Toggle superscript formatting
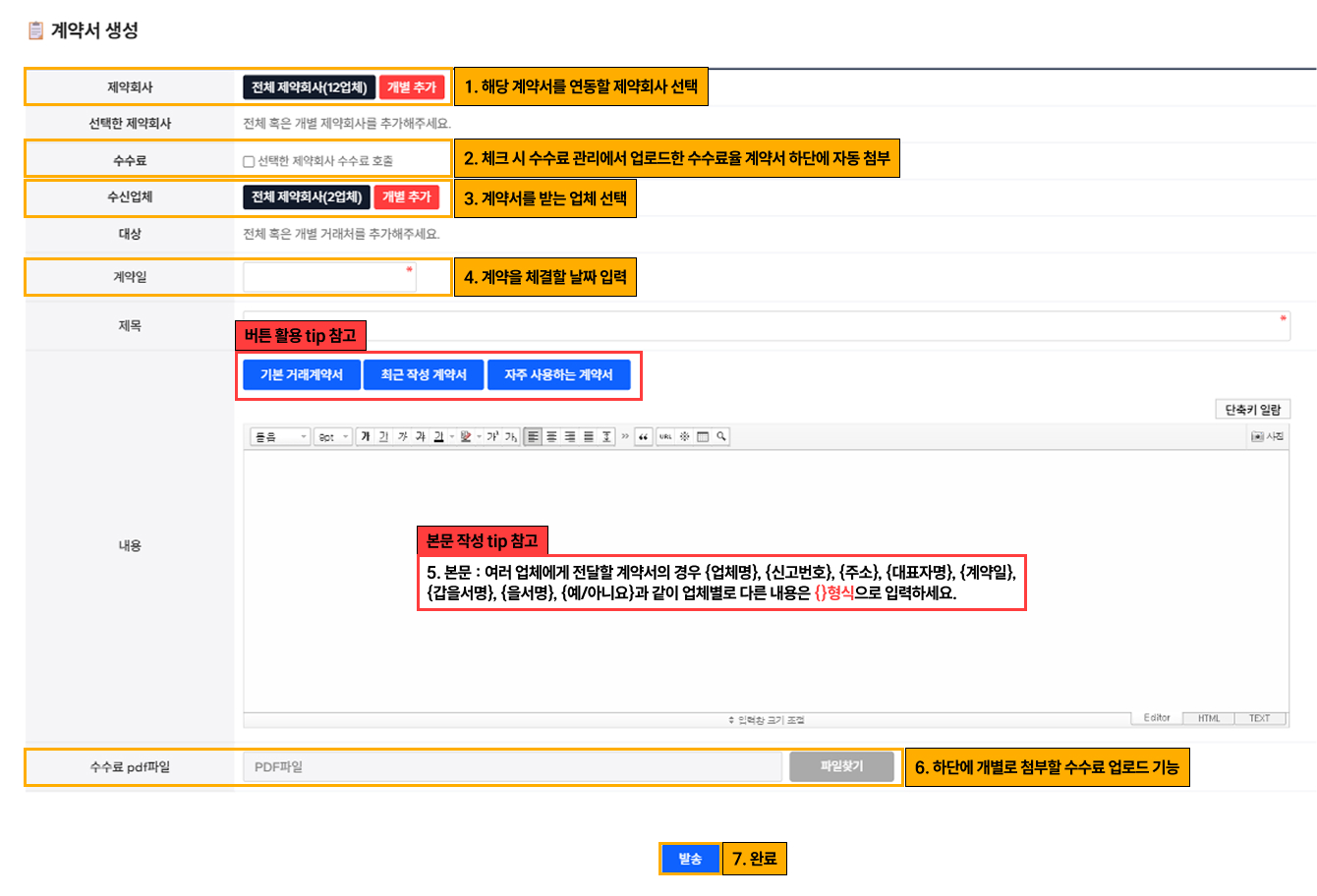Viewport: 1317px width, 896px height. click(492, 436)
